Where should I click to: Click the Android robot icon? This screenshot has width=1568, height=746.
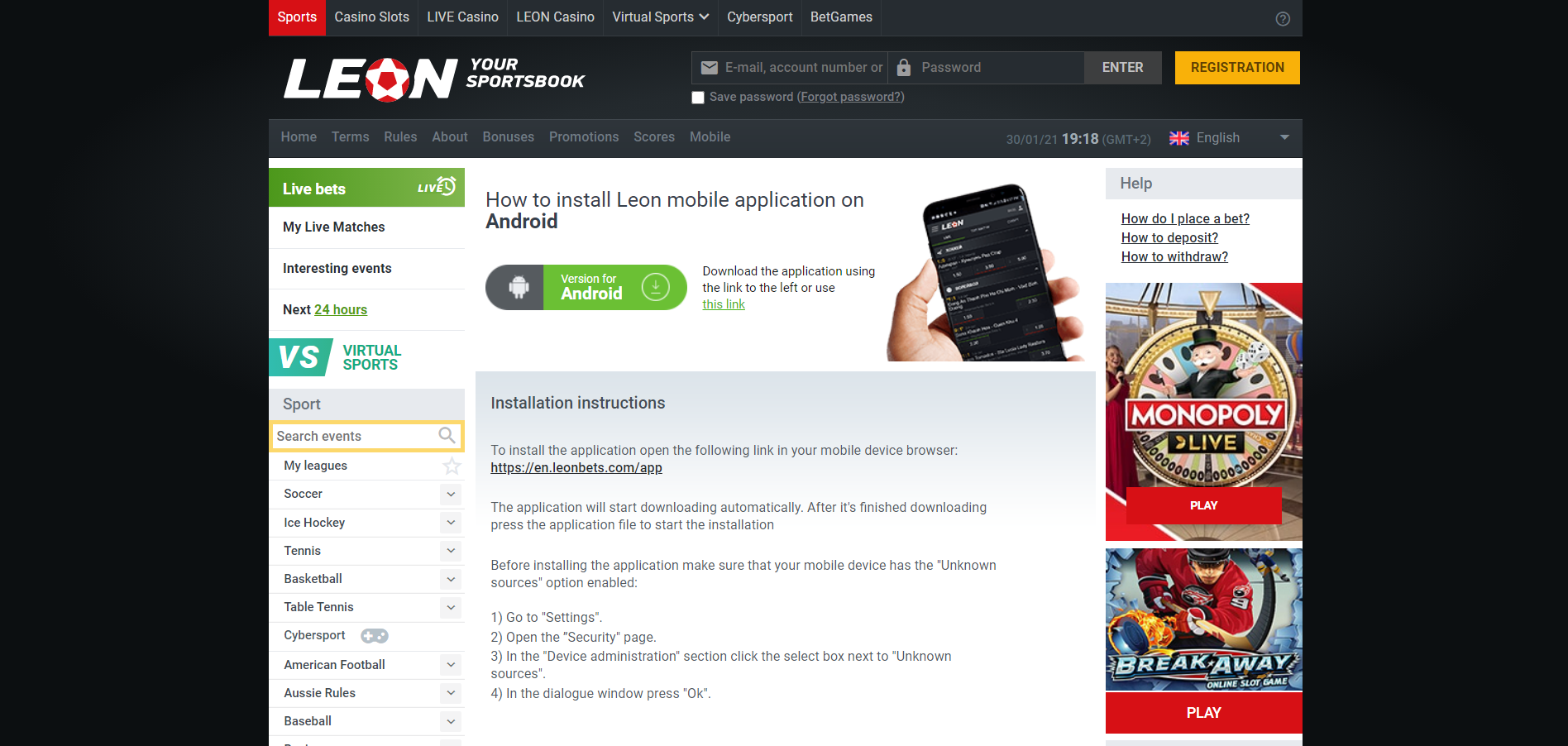pos(519,287)
